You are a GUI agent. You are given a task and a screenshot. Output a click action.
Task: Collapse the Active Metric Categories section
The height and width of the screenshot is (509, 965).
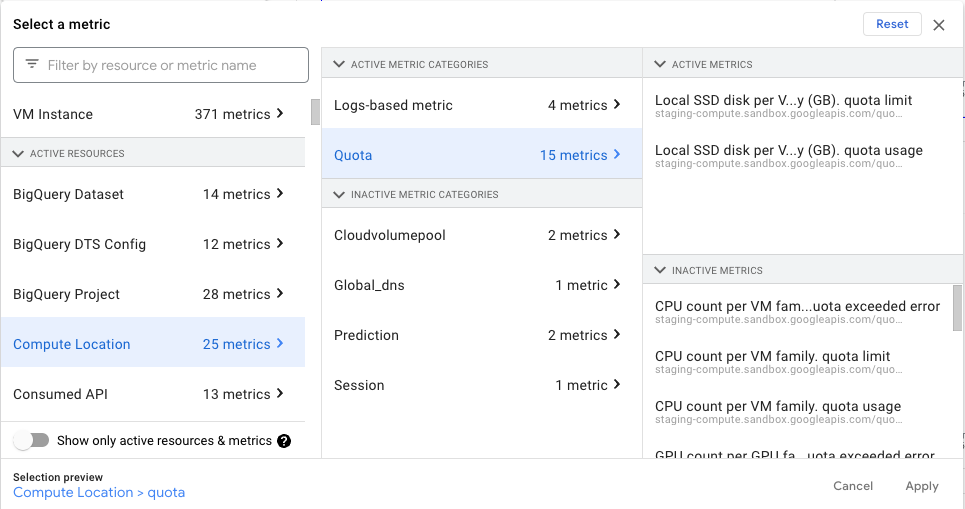pos(338,64)
